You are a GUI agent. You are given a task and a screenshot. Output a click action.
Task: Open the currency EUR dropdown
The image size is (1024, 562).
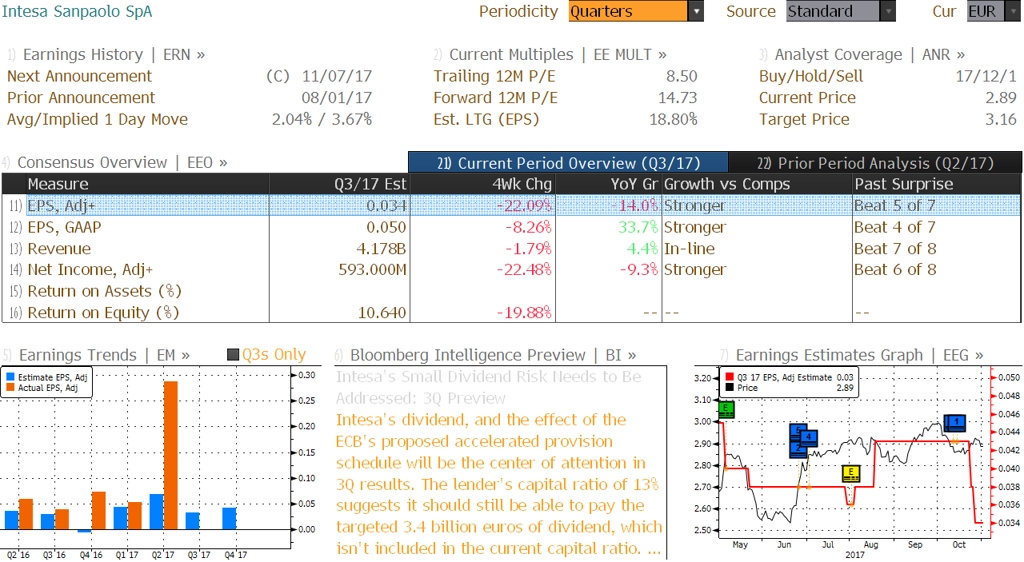(x=992, y=11)
